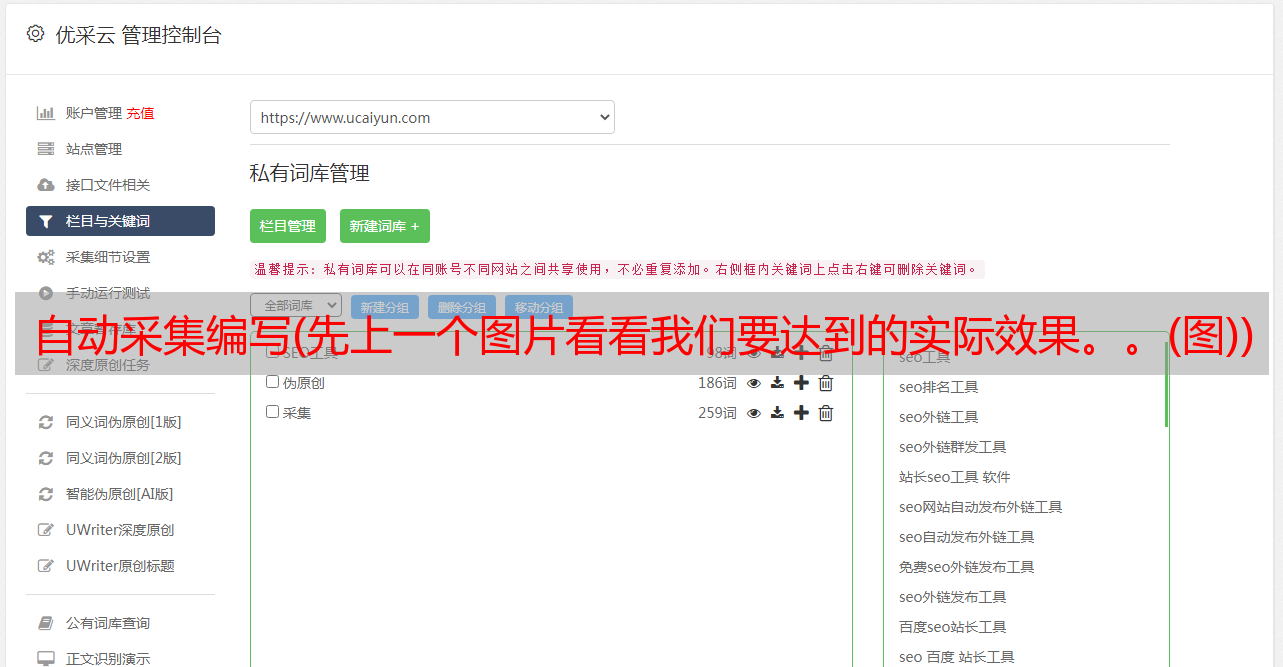Screen dimensions: 1283x667
Task: Click the gear icon beside 优采云 管理控制台
Action: coord(36,34)
